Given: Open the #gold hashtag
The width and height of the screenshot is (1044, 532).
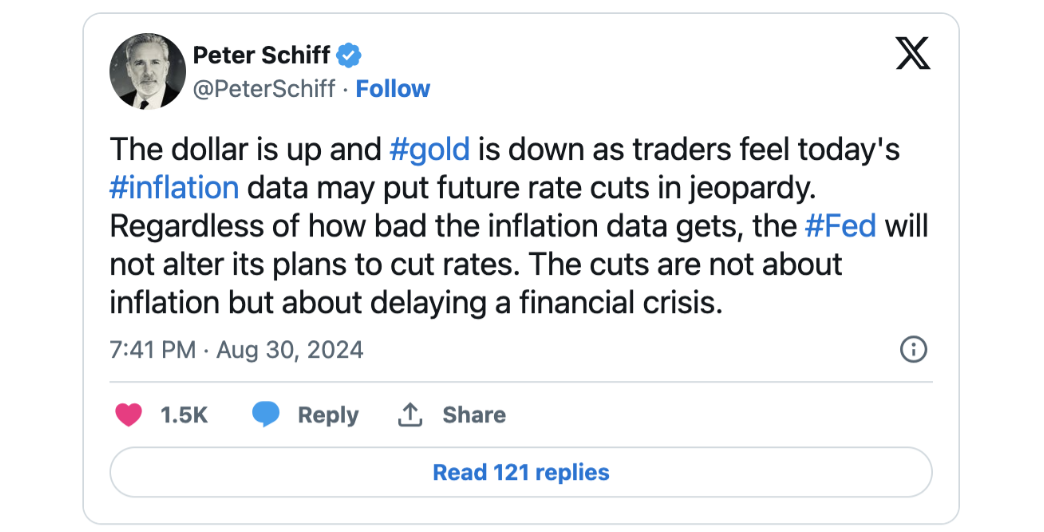Looking at the screenshot, I should point(429,149).
